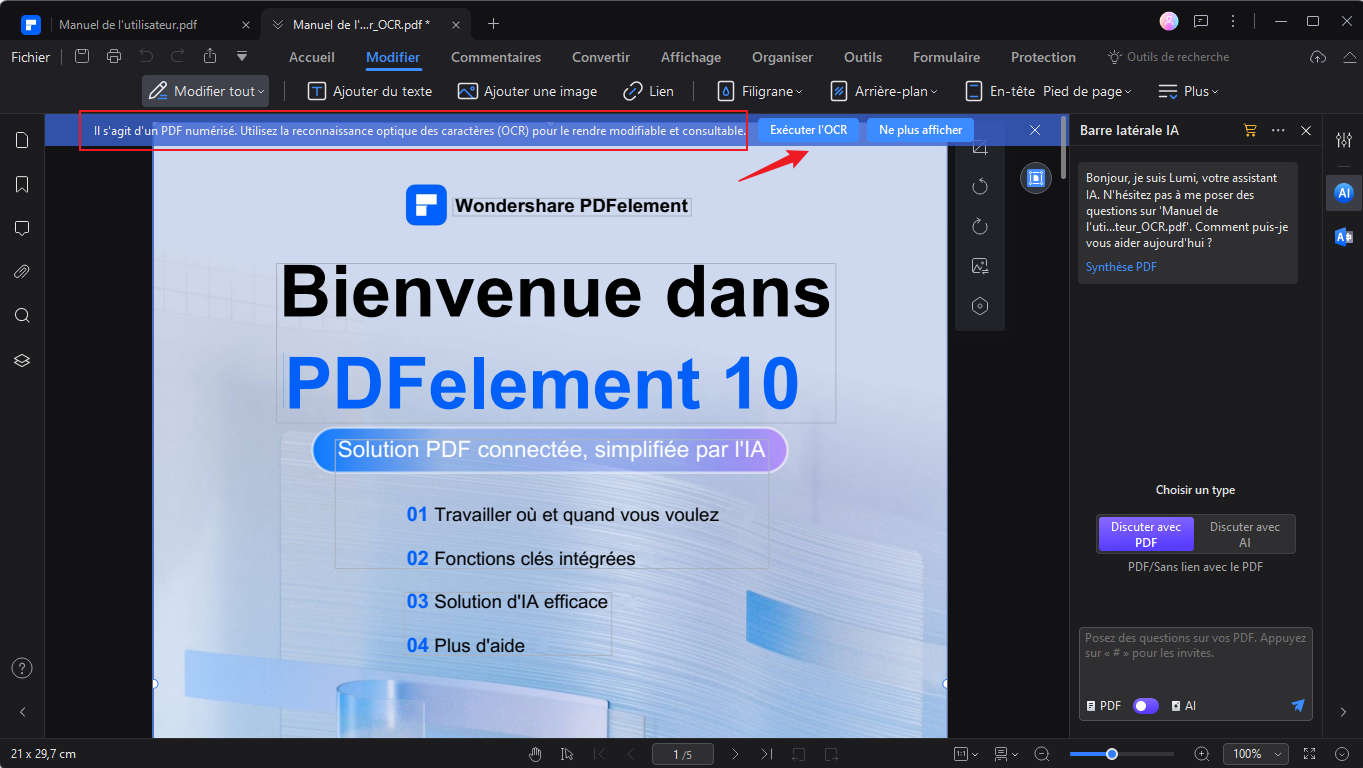Toggle the PDF / AI switch
The height and width of the screenshot is (768, 1363).
tap(1146, 706)
